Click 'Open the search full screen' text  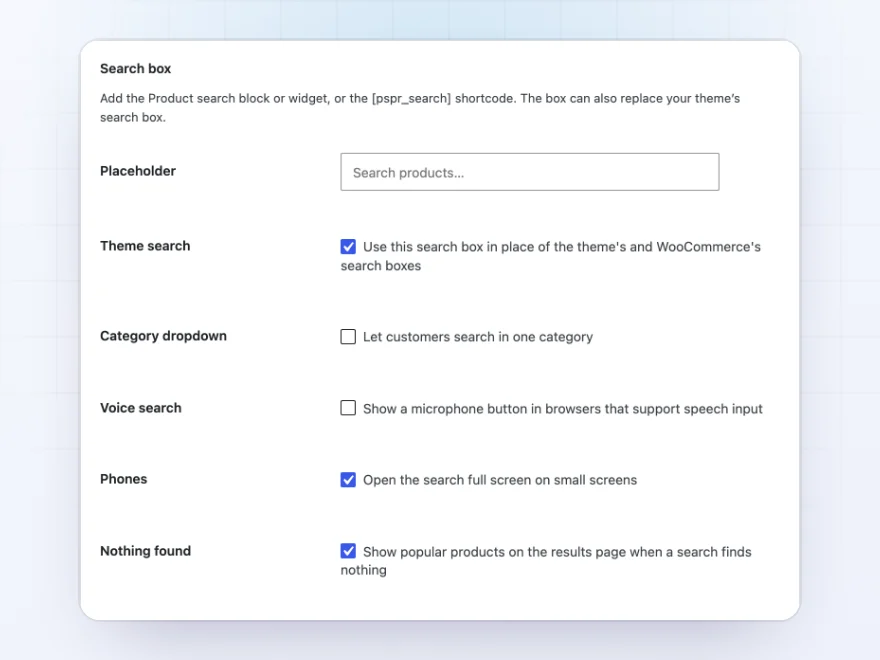coord(499,480)
